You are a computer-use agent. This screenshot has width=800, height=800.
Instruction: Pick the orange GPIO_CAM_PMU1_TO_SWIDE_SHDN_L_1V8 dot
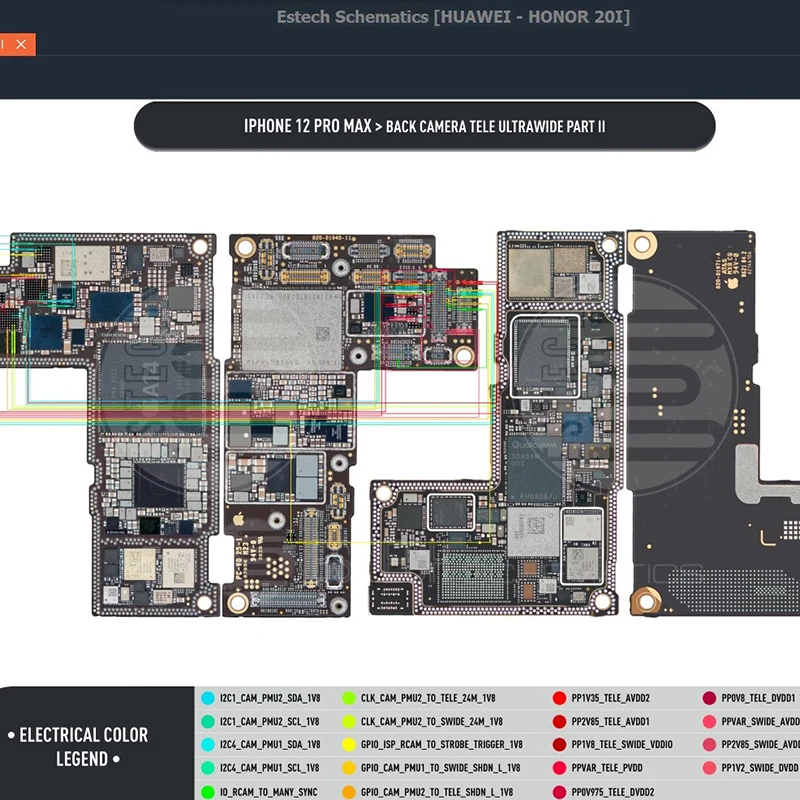(x=349, y=768)
